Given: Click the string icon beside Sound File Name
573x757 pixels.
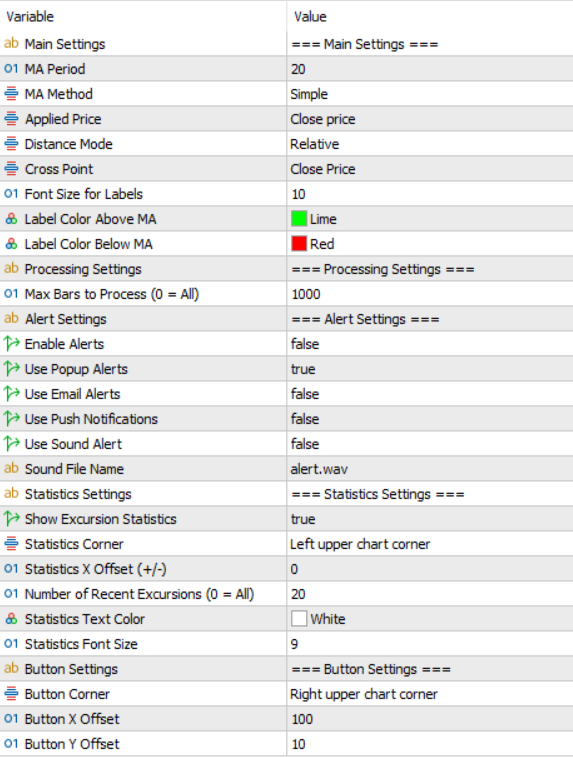Looking at the screenshot, I should [11, 469].
